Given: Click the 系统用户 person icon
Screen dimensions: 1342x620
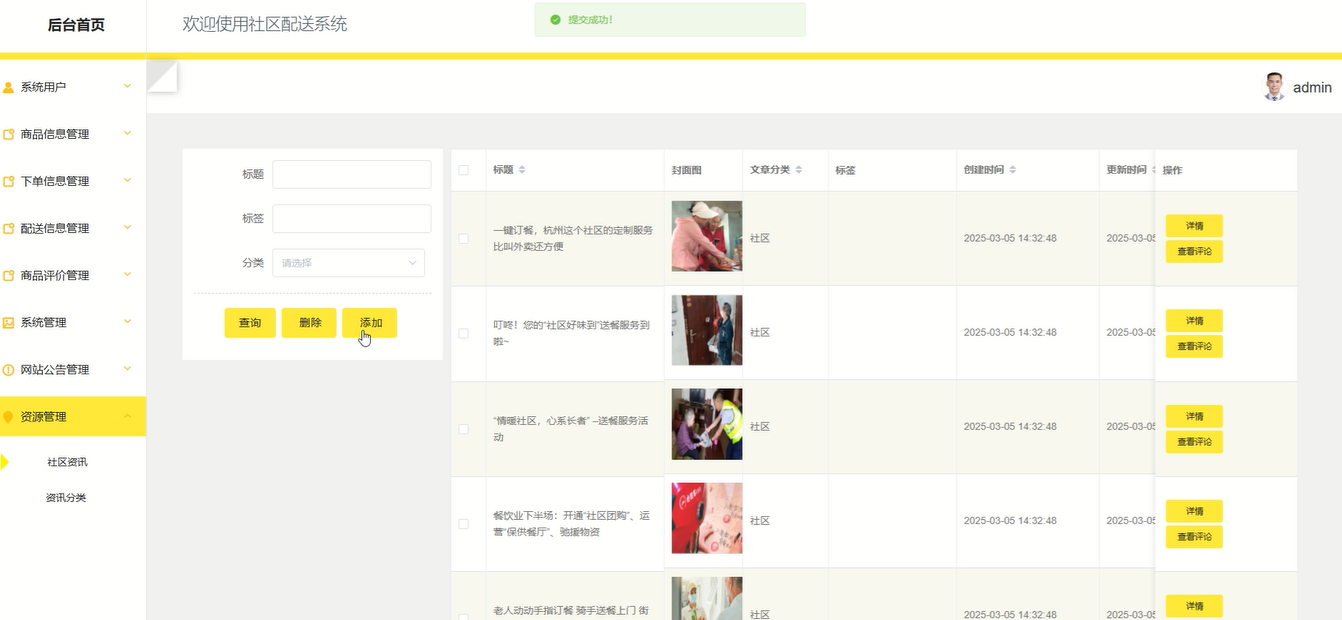Looking at the screenshot, I should click(x=9, y=88).
